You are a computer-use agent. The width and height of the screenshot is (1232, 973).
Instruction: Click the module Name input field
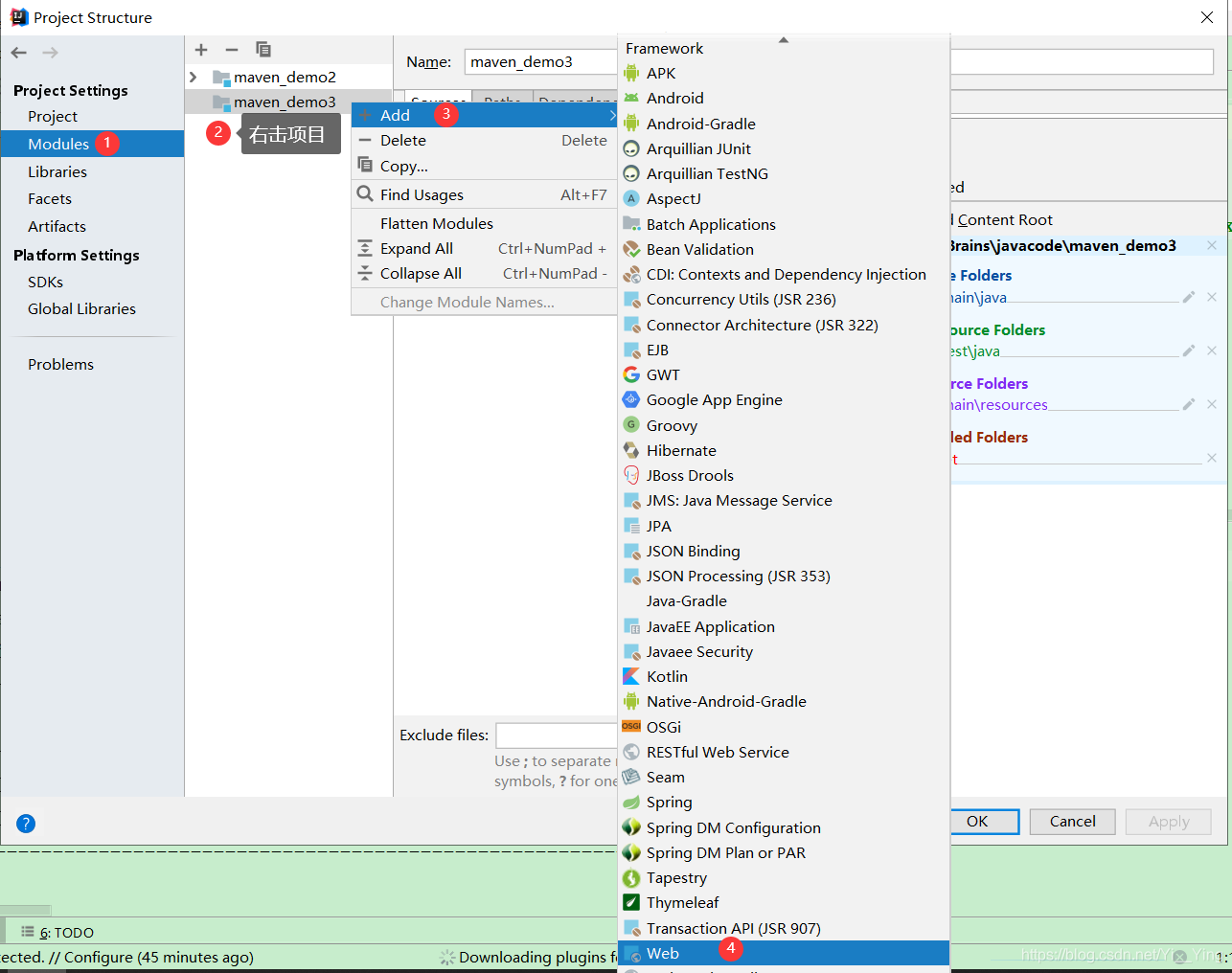click(x=541, y=61)
